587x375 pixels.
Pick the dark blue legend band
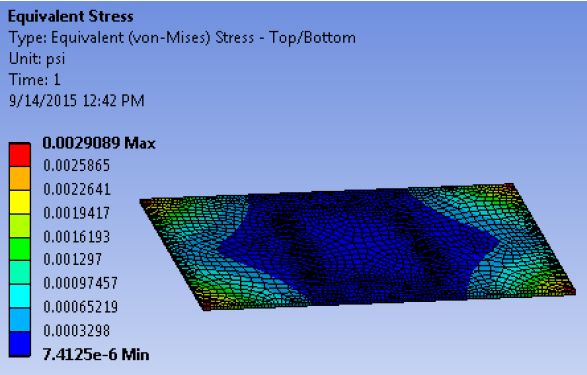(x=20, y=344)
